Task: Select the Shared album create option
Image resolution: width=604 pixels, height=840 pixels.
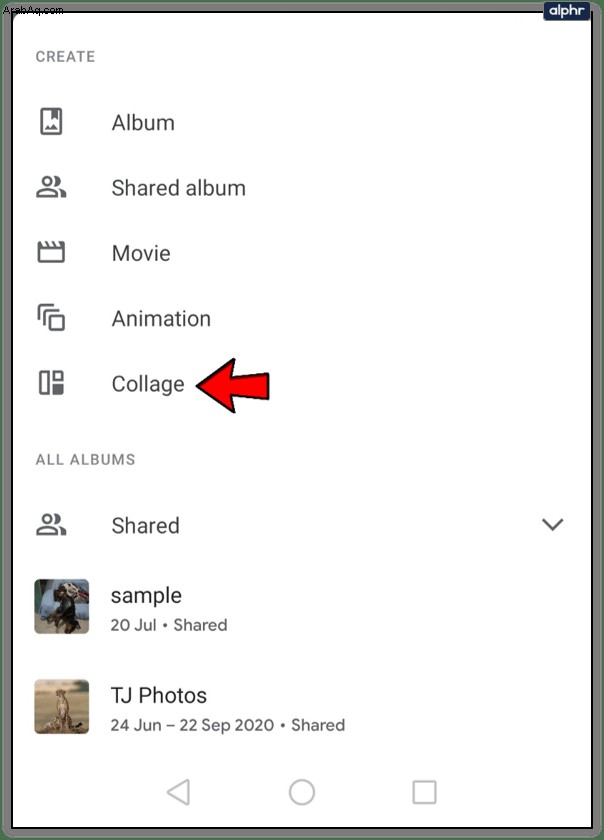Action: (x=178, y=188)
